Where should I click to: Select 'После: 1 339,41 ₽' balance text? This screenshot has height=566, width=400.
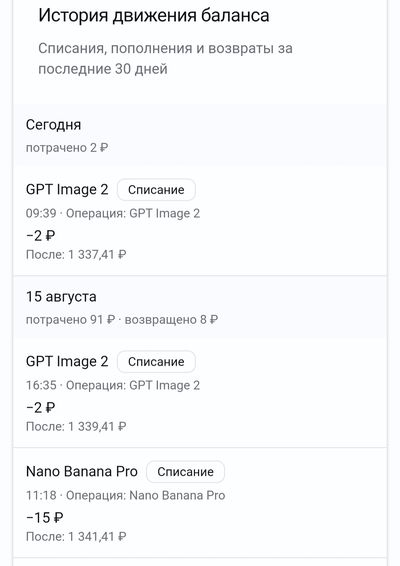tap(76, 427)
